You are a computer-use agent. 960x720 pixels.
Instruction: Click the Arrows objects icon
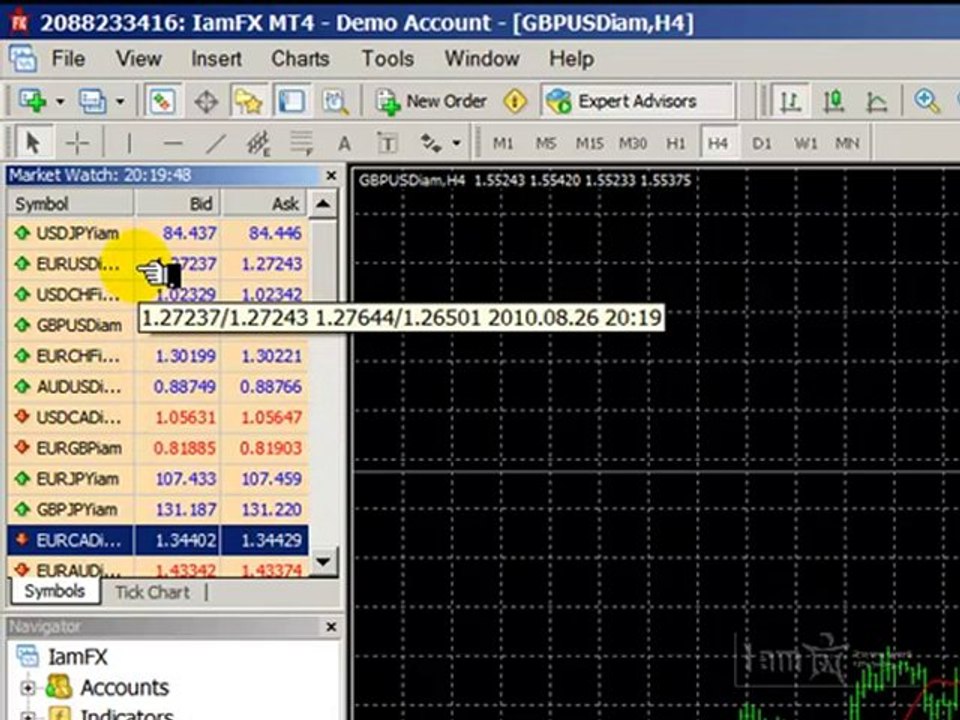pos(430,144)
